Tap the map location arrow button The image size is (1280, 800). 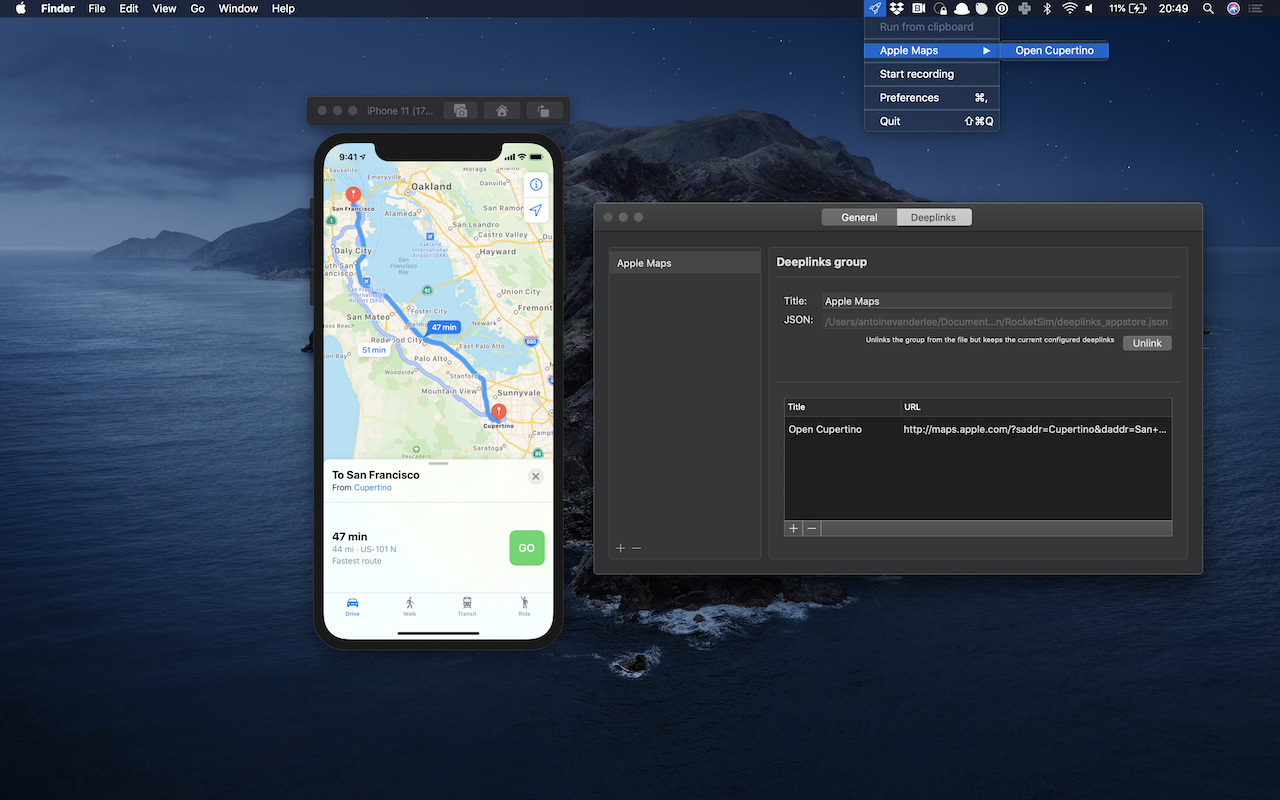click(x=536, y=210)
